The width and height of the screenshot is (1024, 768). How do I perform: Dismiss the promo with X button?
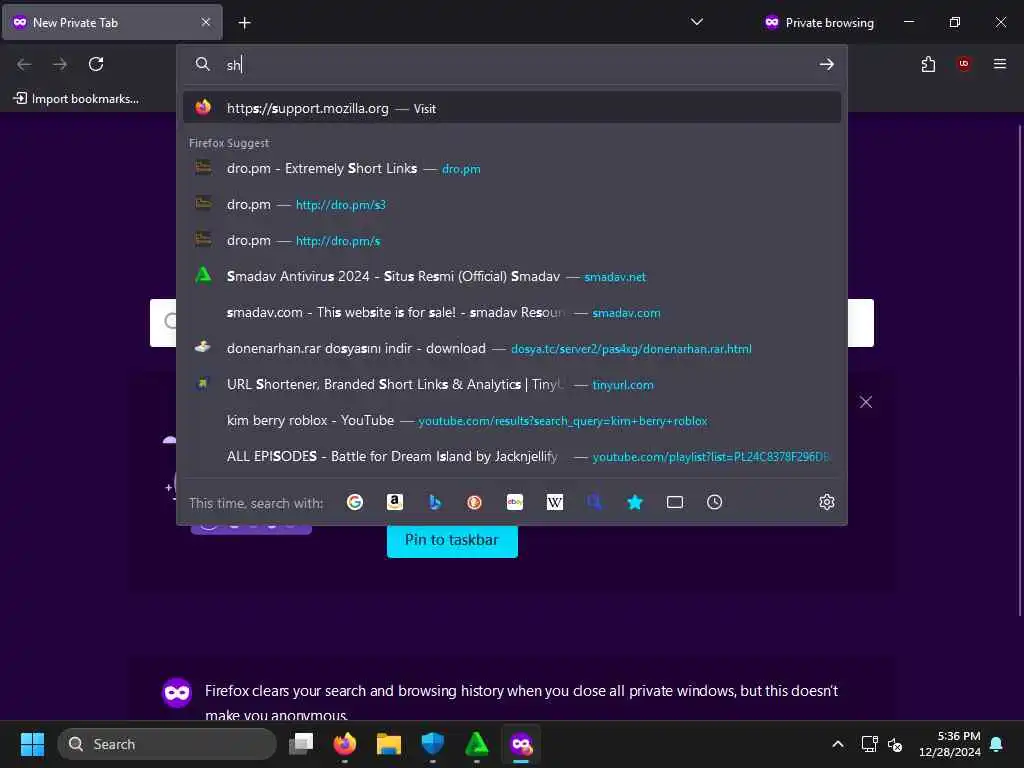[866, 402]
